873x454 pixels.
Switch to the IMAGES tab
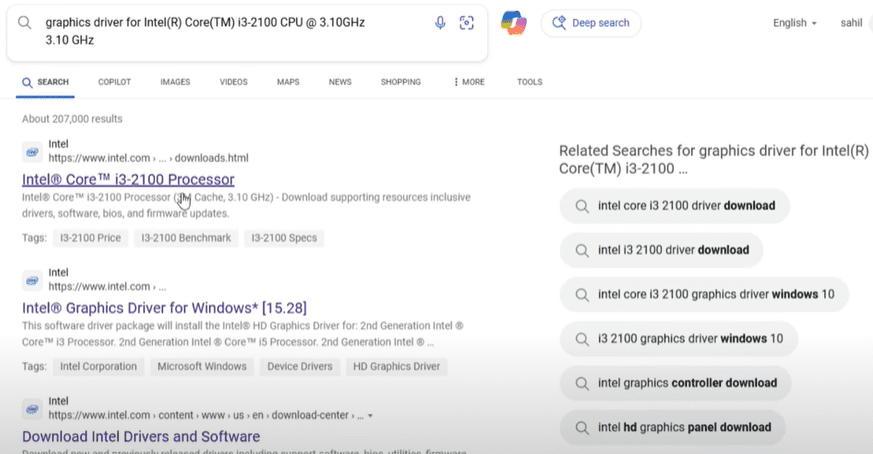175,82
